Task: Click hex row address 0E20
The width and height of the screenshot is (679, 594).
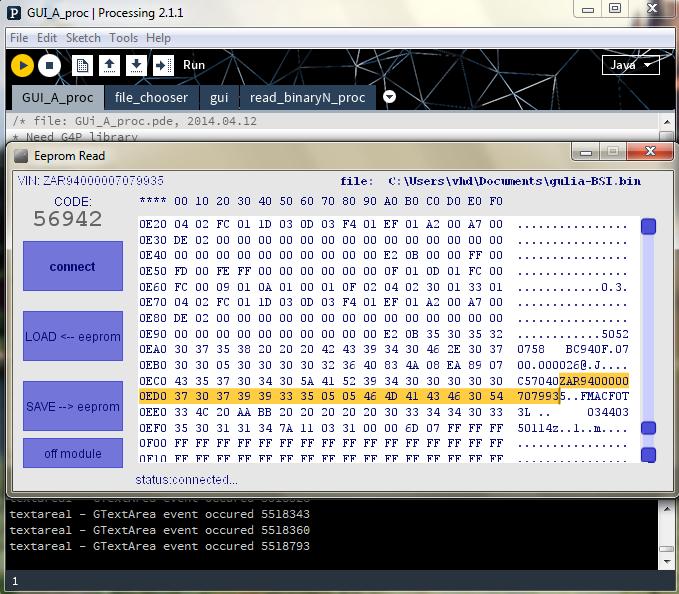Action: [152, 224]
